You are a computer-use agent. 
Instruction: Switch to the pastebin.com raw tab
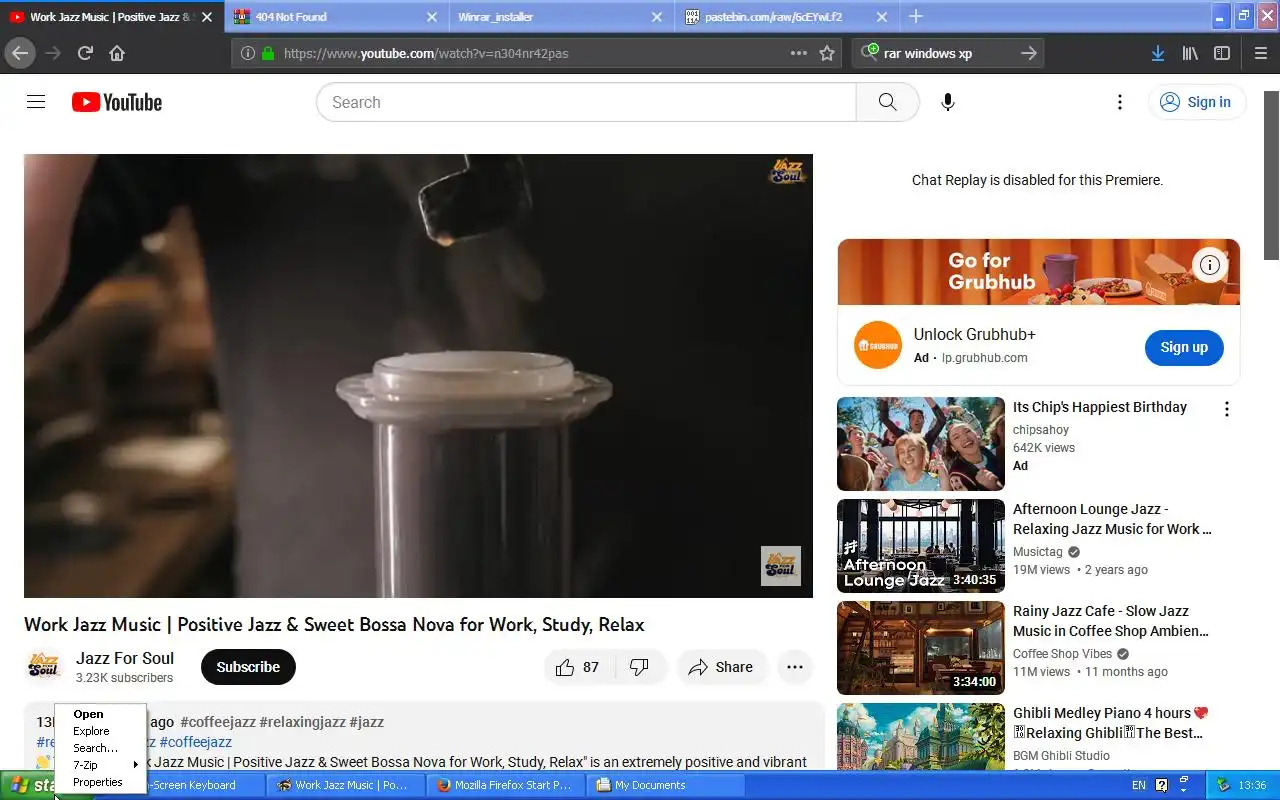[785, 17]
